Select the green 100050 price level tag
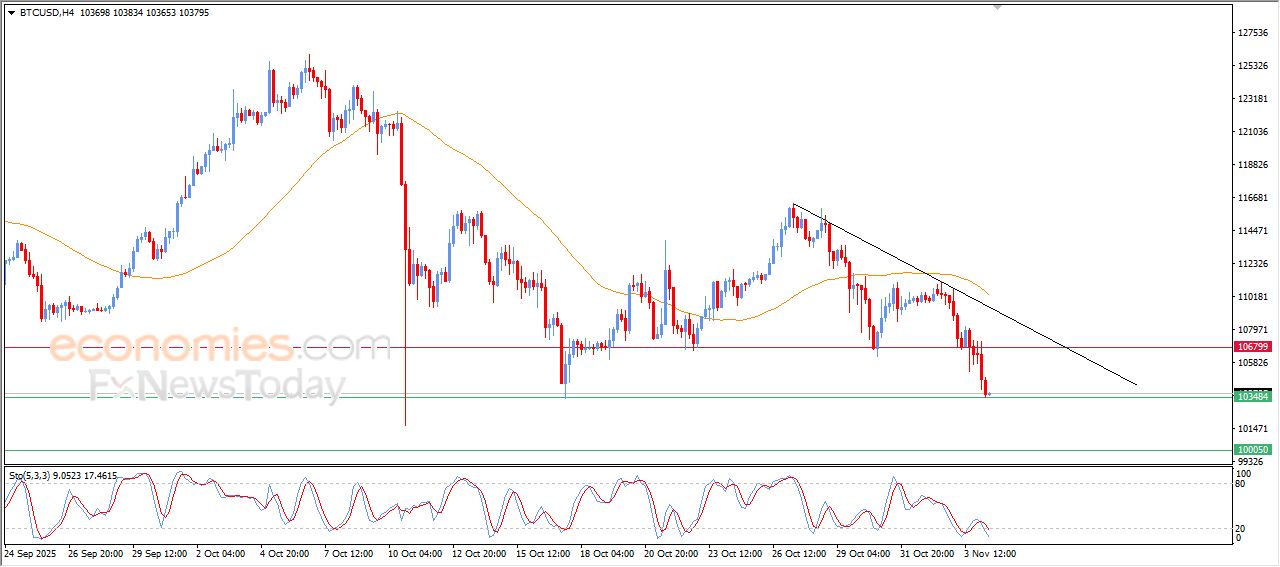 point(1253,451)
